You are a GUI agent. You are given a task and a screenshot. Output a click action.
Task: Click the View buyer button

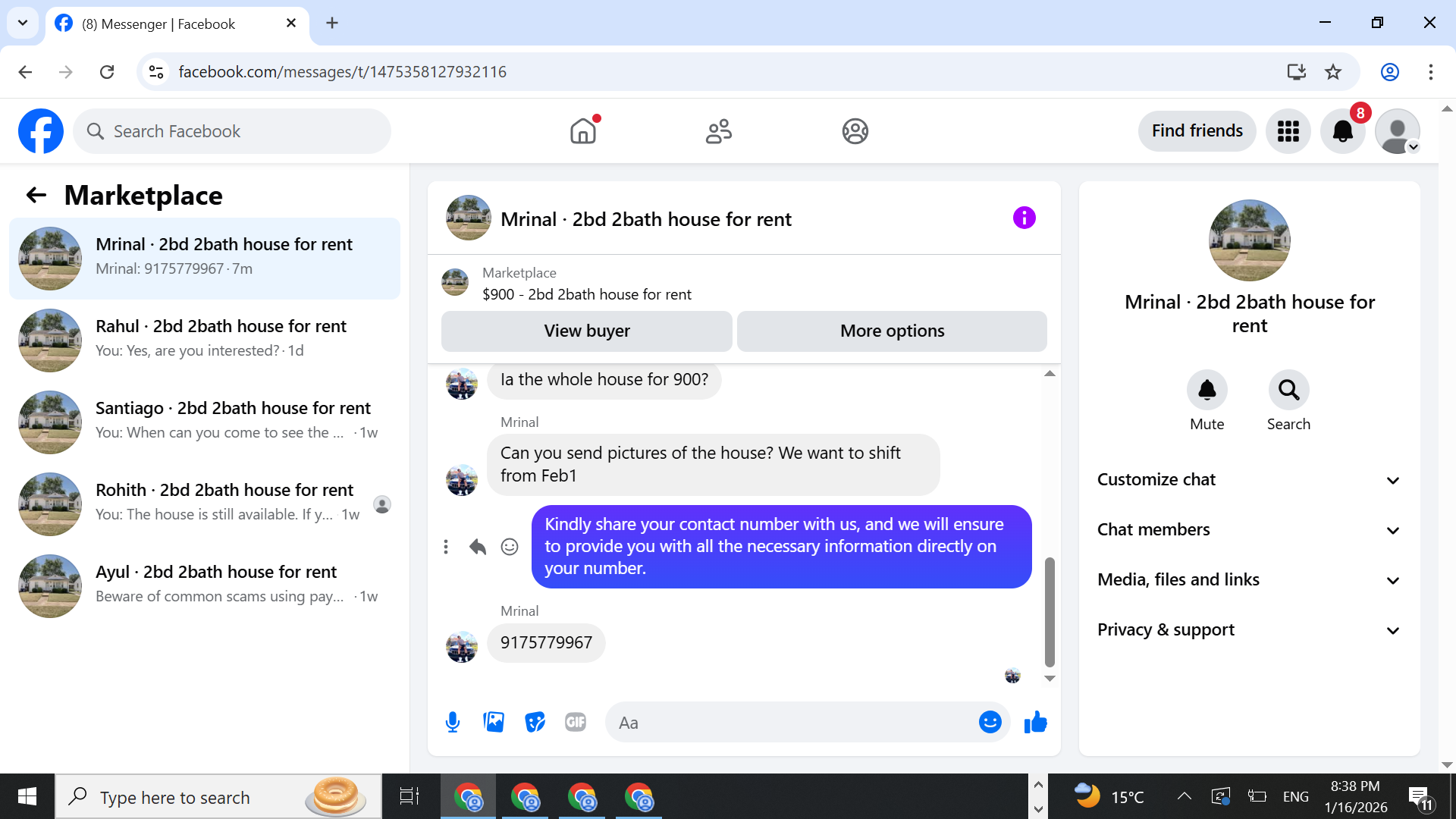tap(586, 331)
